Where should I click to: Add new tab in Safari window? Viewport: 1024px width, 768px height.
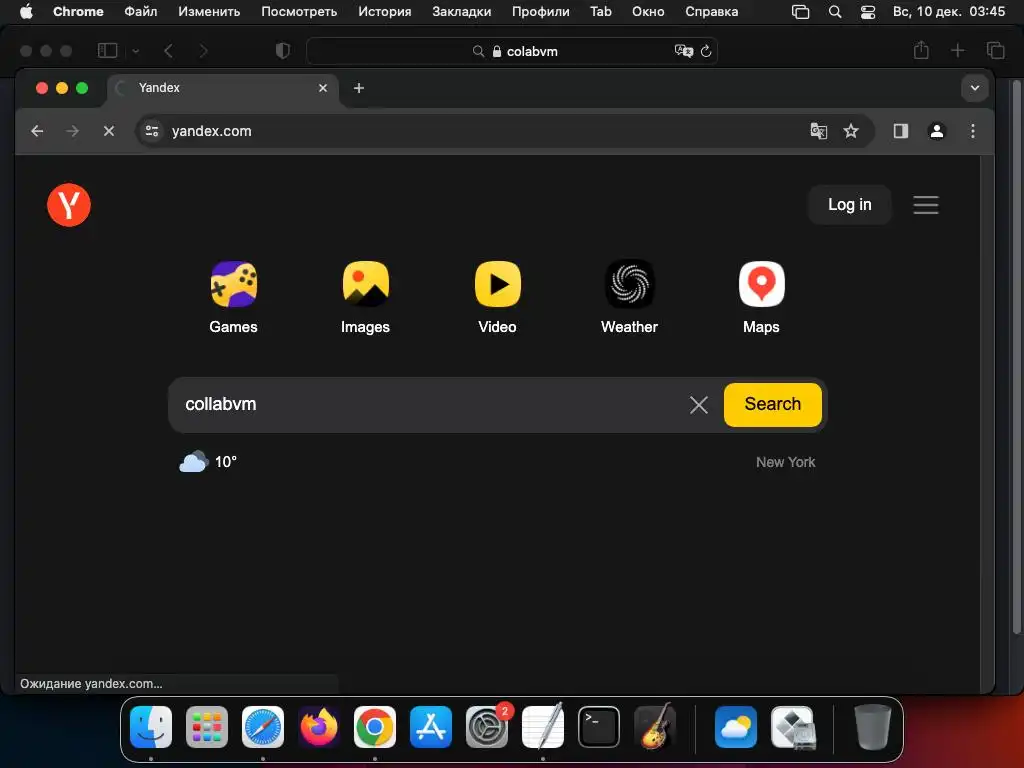pos(957,50)
